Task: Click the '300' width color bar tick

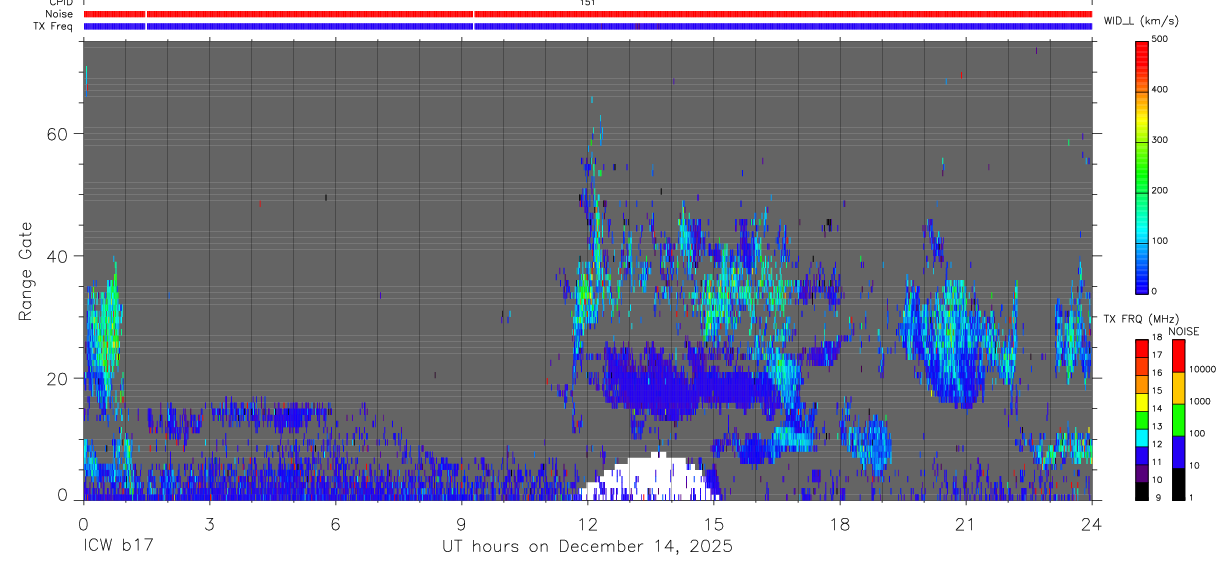Action: 1160,140
